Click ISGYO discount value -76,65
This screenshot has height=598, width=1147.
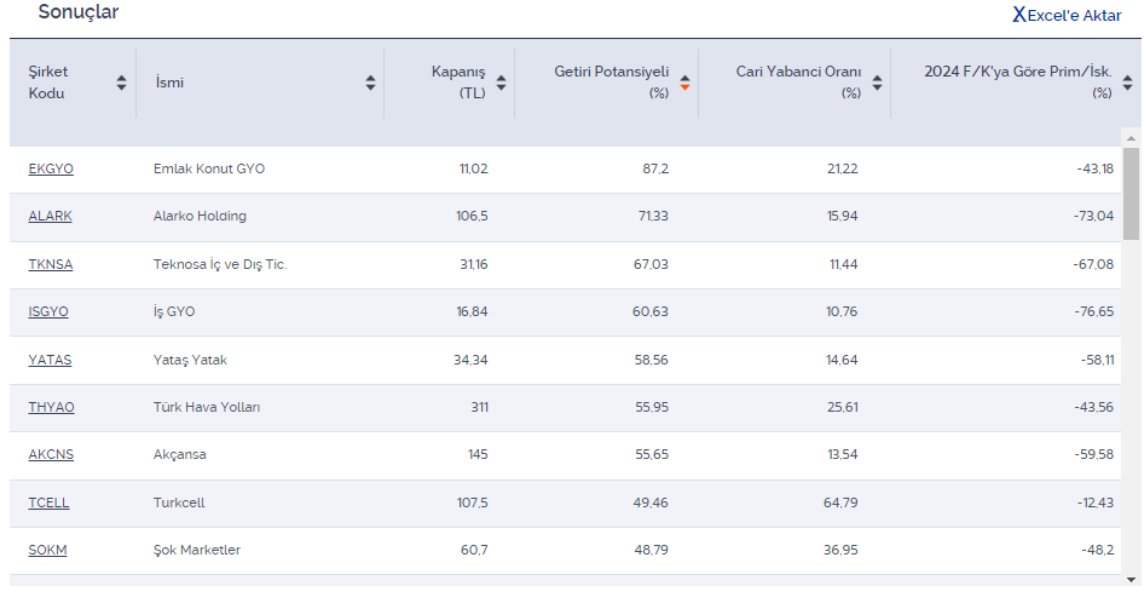click(x=1094, y=311)
